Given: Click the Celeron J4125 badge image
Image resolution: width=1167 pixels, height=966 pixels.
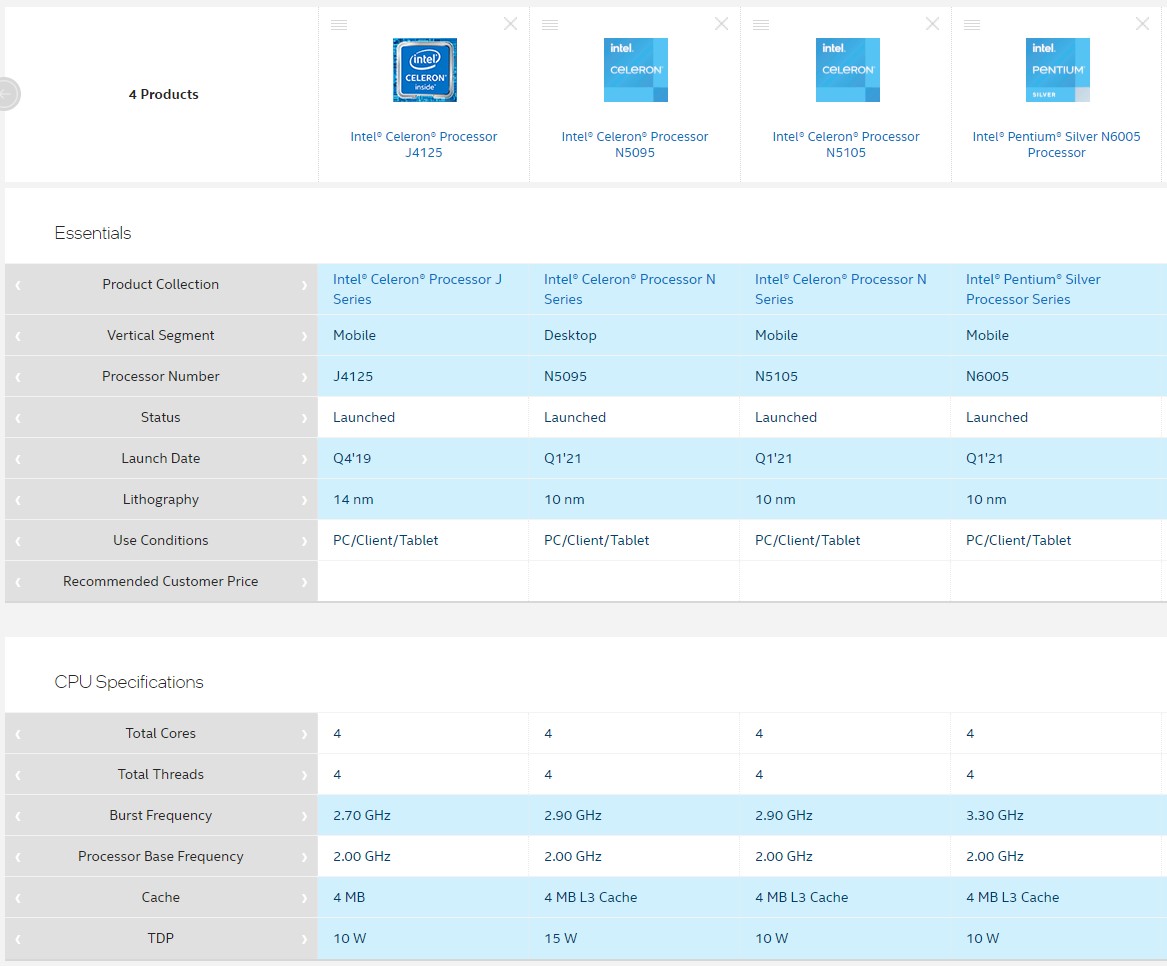Looking at the screenshot, I should click(424, 70).
